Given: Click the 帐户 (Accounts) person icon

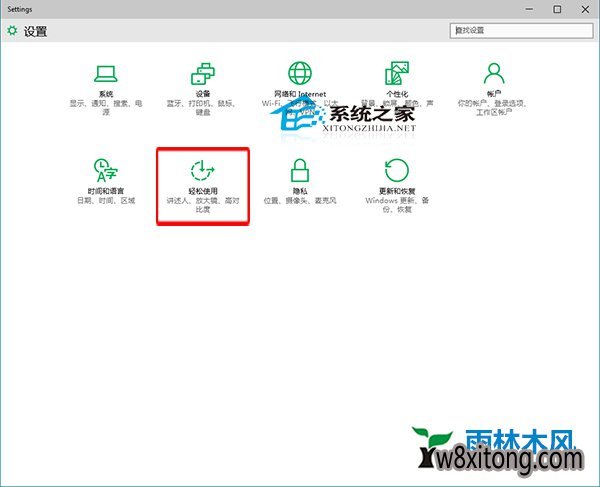Looking at the screenshot, I should (493, 74).
